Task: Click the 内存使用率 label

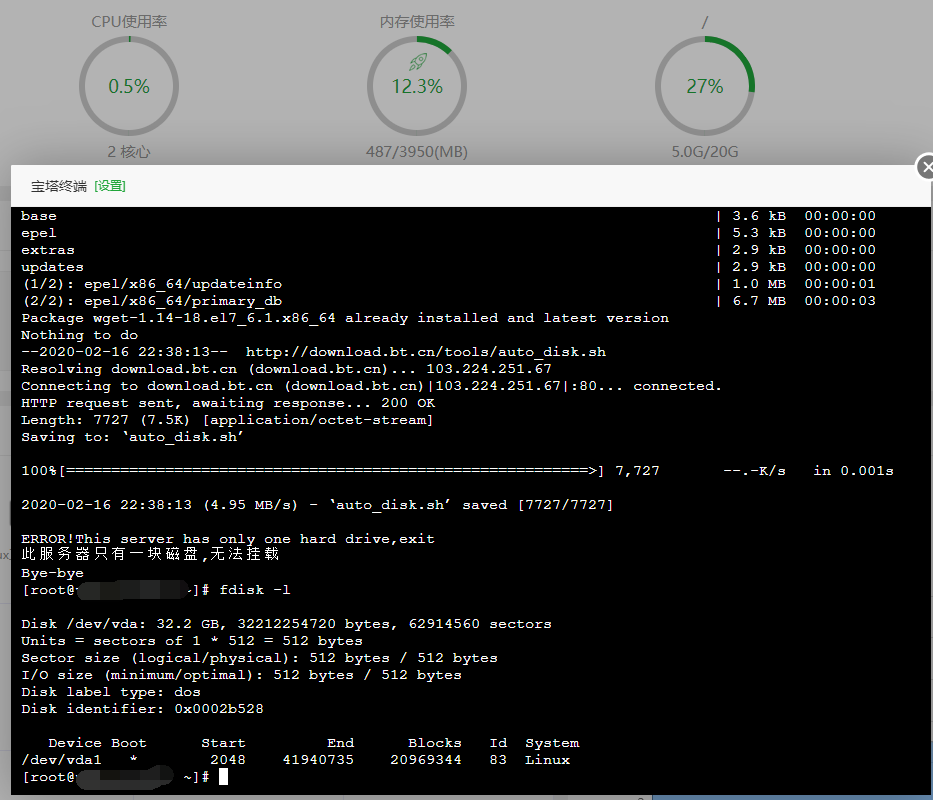Action: [x=417, y=22]
